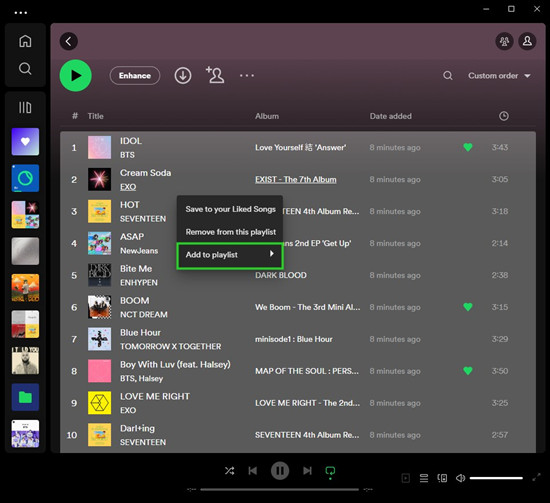
Task: Open the user profile icon
Action: tap(527, 41)
